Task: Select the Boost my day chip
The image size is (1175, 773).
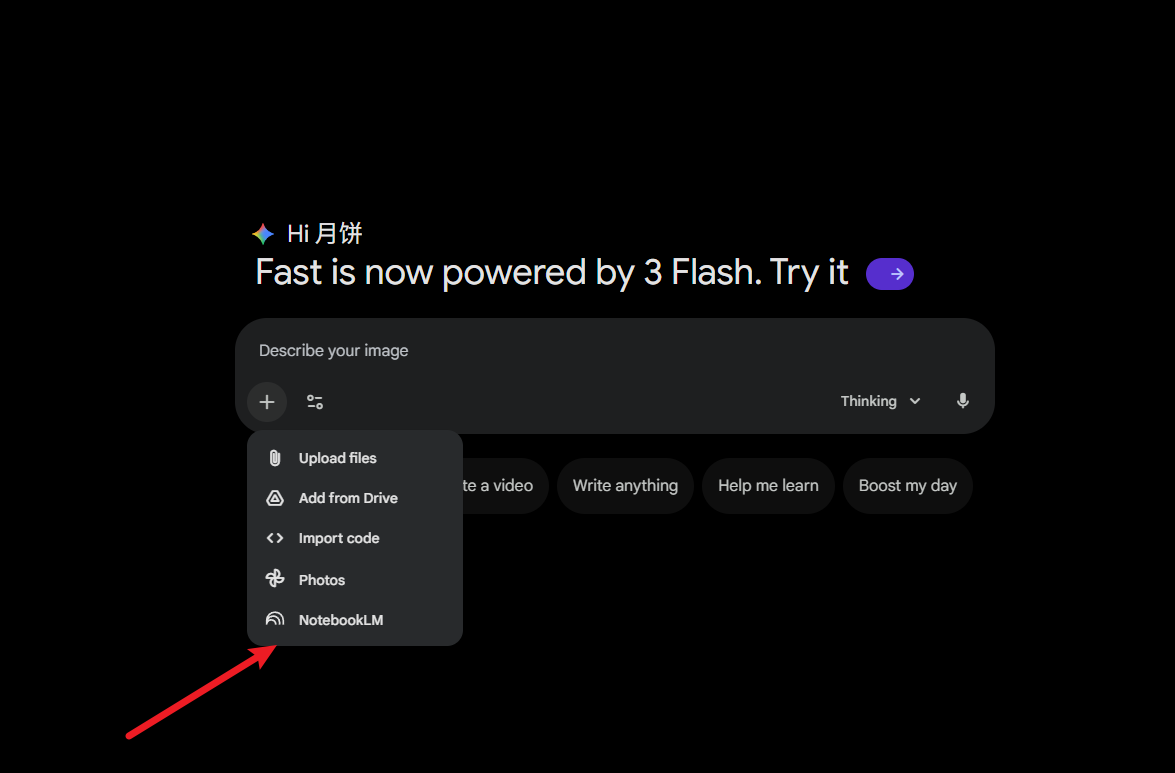Action: click(x=907, y=486)
